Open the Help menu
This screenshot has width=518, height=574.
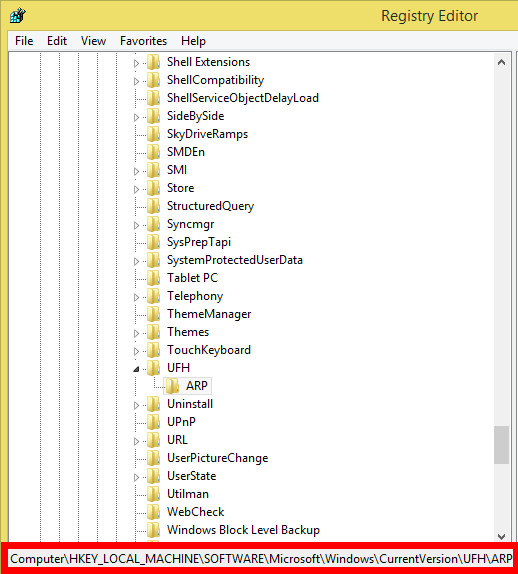tap(193, 41)
